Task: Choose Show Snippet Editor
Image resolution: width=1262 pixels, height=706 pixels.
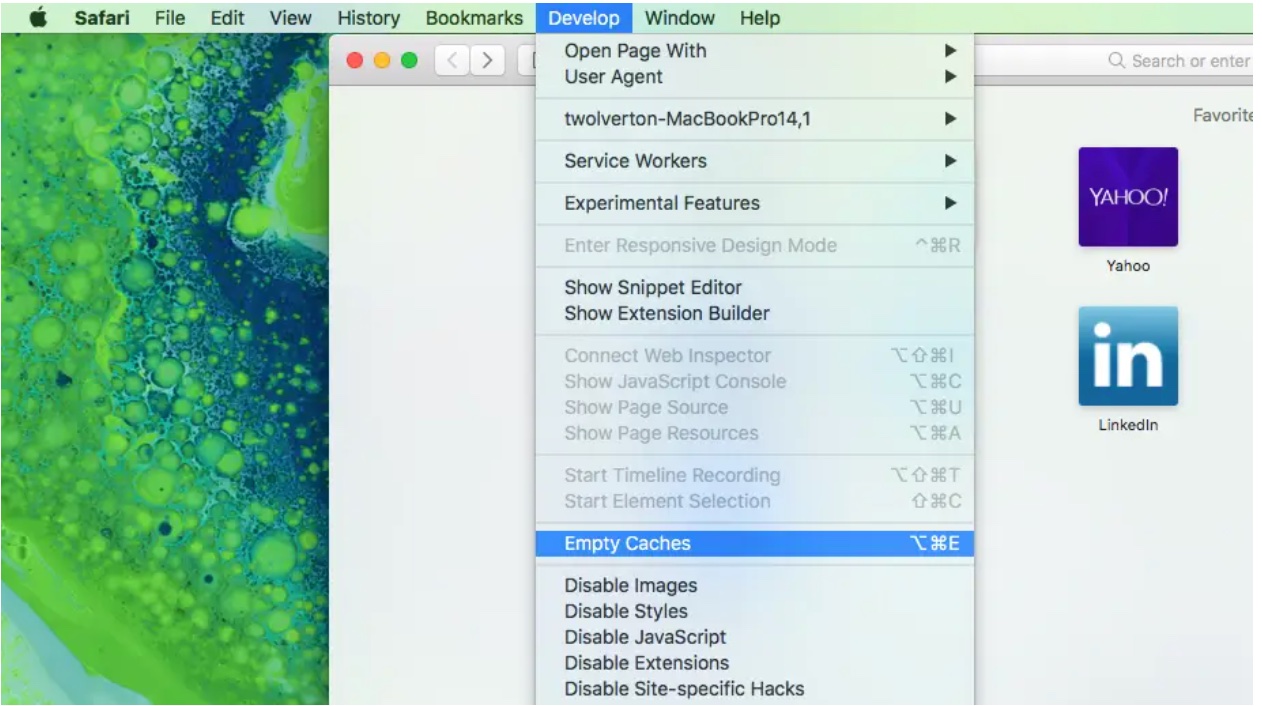Action: tap(754, 287)
